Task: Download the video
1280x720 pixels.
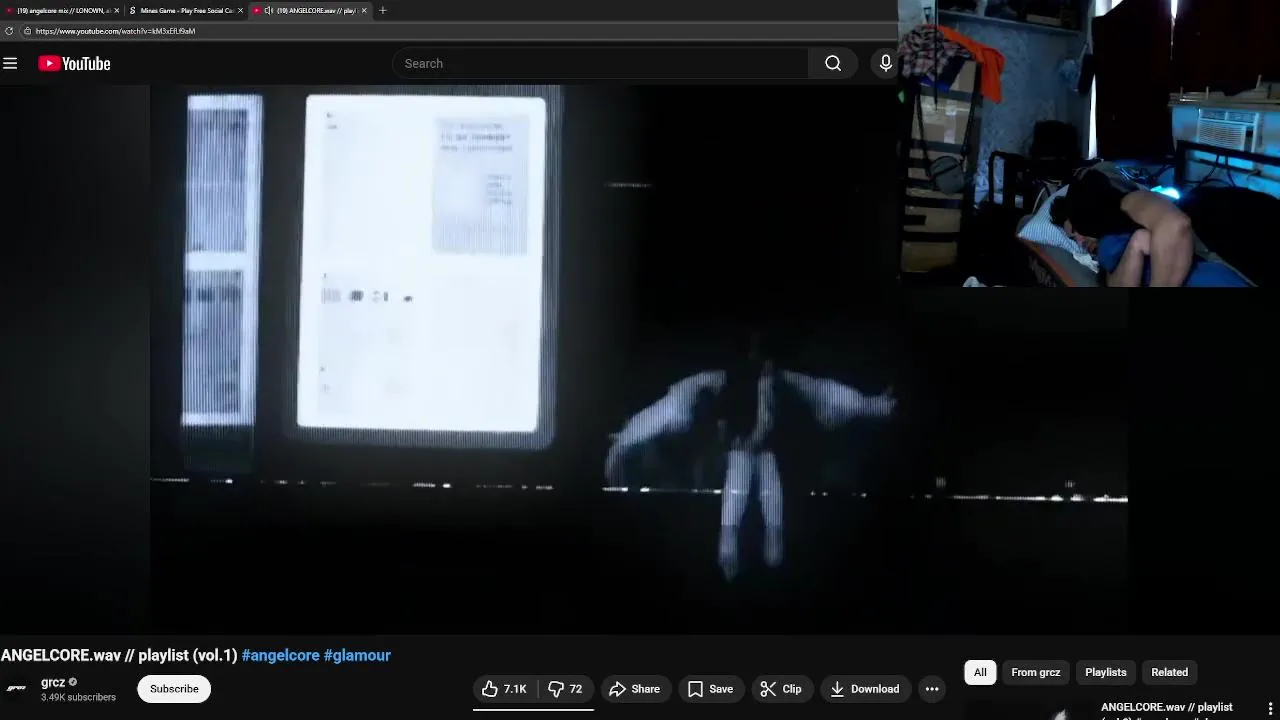Action: pos(865,689)
